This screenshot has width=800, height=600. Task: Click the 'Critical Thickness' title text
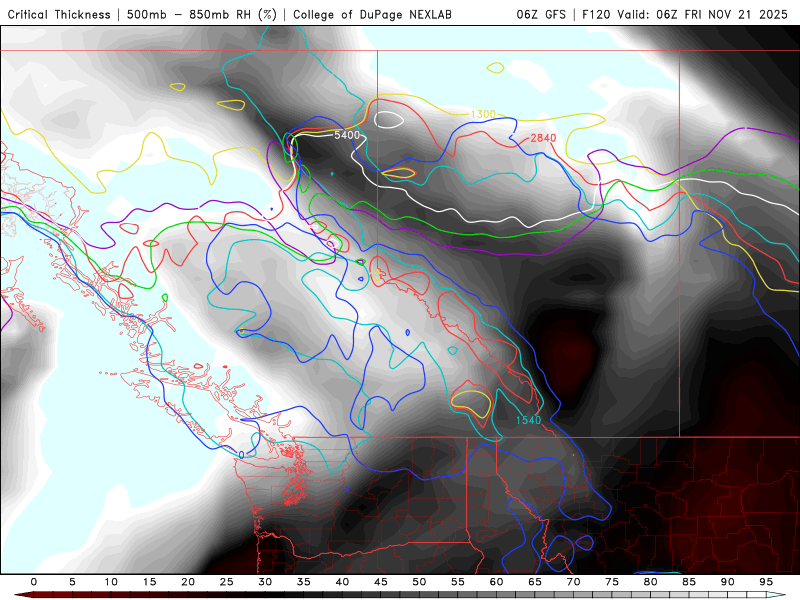tap(59, 14)
